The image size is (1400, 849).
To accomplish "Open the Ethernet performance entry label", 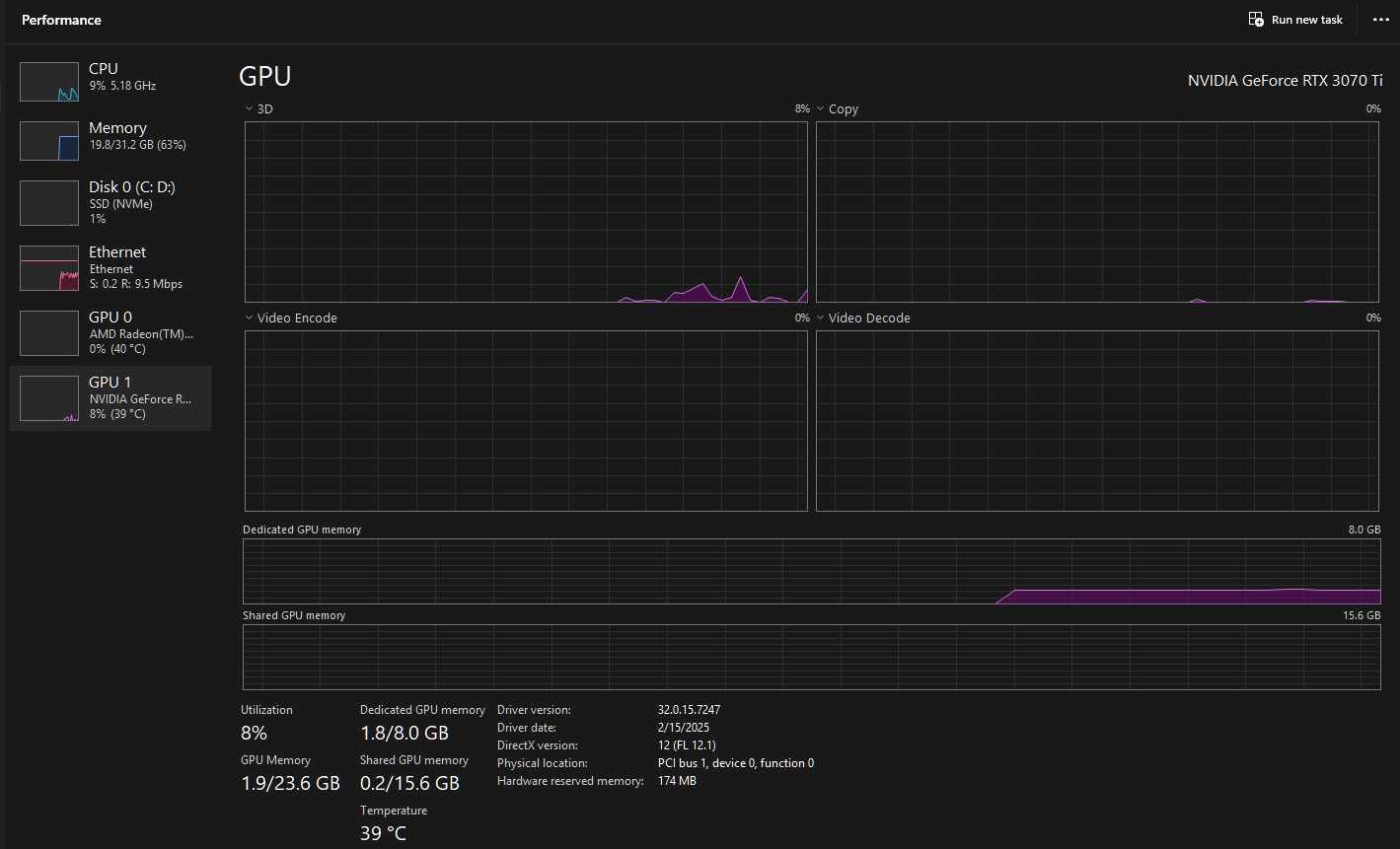I will click(117, 252).
